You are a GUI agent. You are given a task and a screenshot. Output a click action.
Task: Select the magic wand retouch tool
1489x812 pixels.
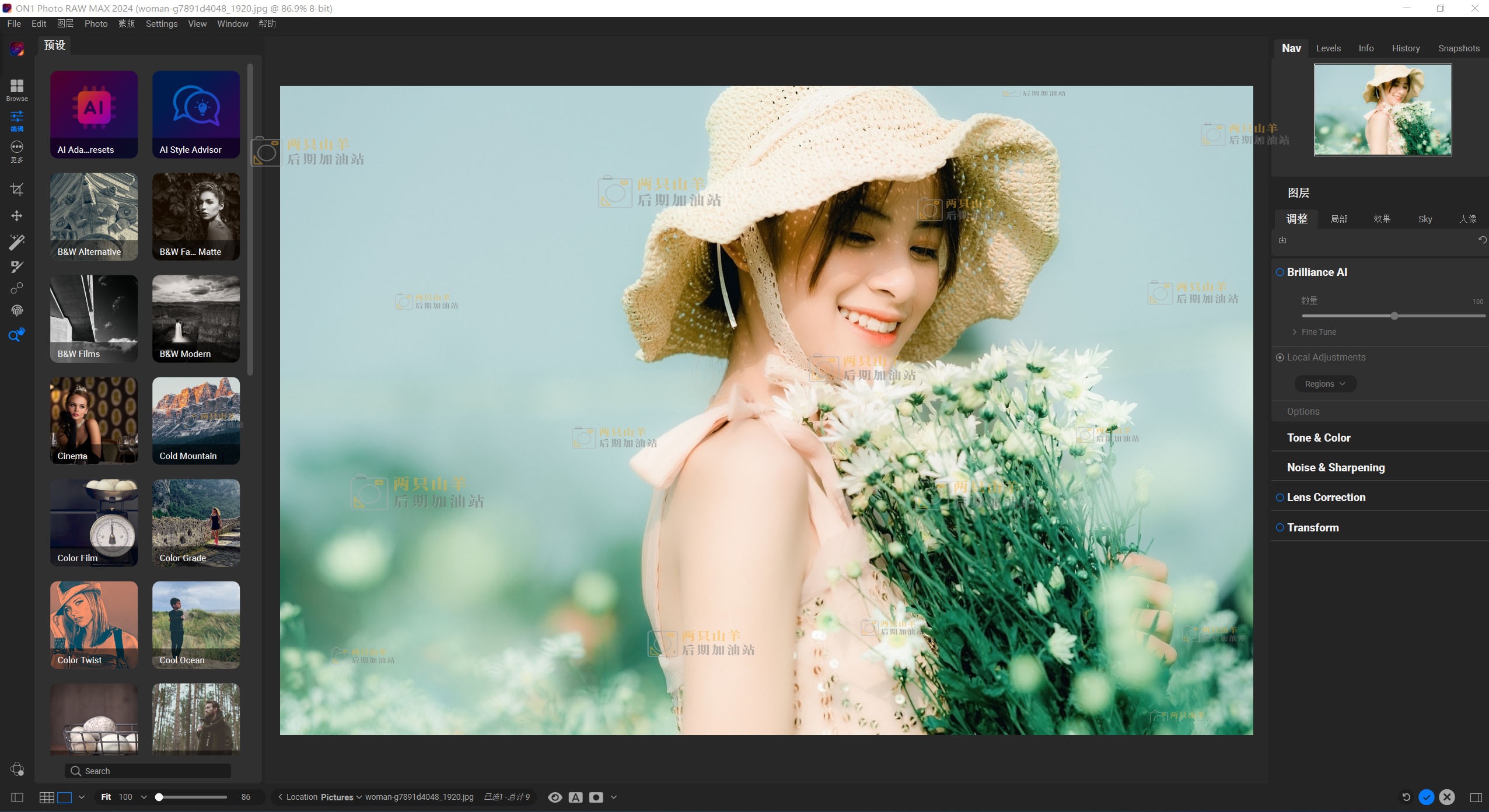(17, 242)
